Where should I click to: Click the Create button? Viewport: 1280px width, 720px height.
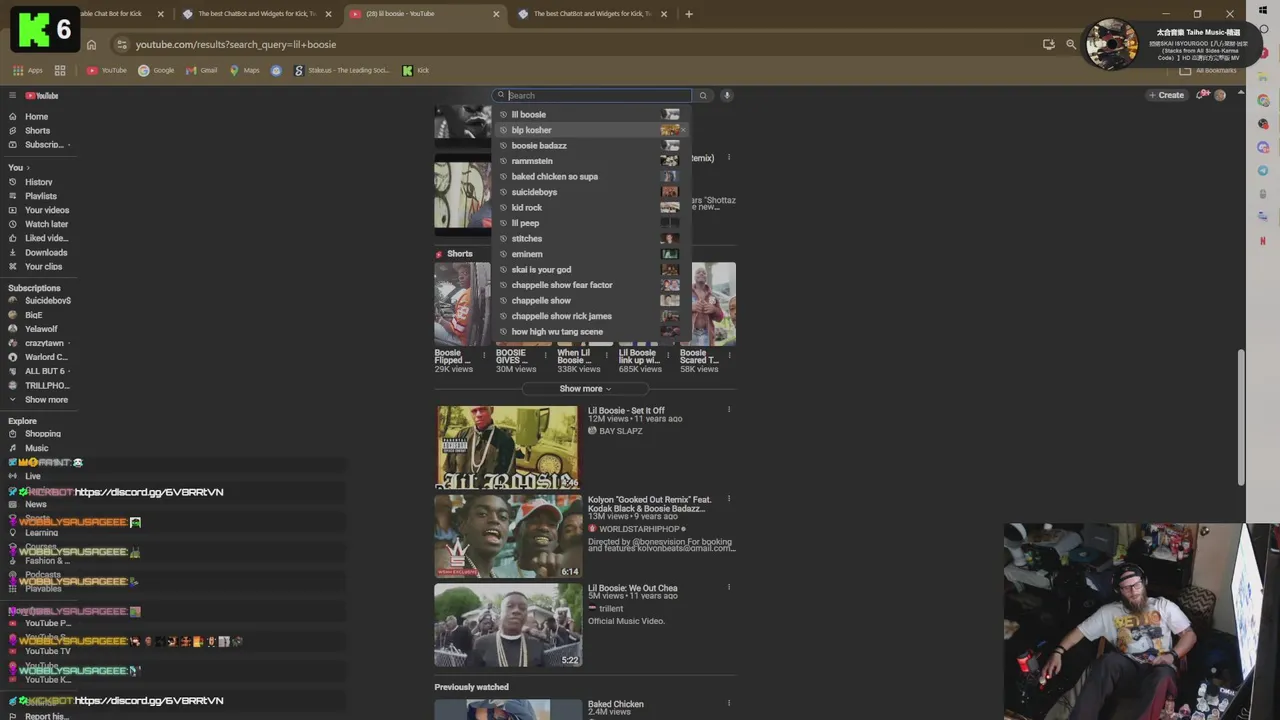(x=1166, y=96)
